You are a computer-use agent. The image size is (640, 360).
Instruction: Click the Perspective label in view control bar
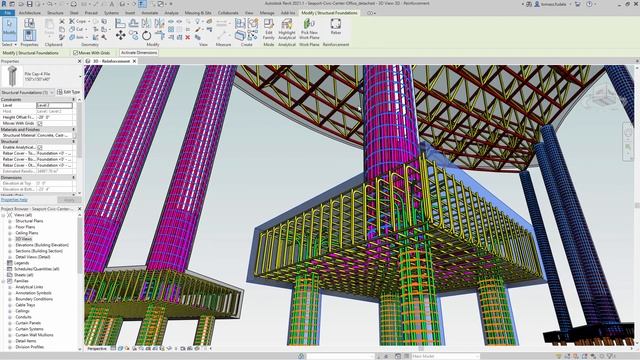pos(97,349)
